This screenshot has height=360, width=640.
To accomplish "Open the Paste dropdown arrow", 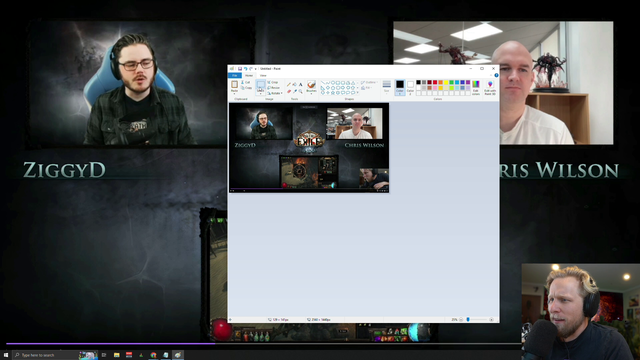I will [x=234, y=93].
